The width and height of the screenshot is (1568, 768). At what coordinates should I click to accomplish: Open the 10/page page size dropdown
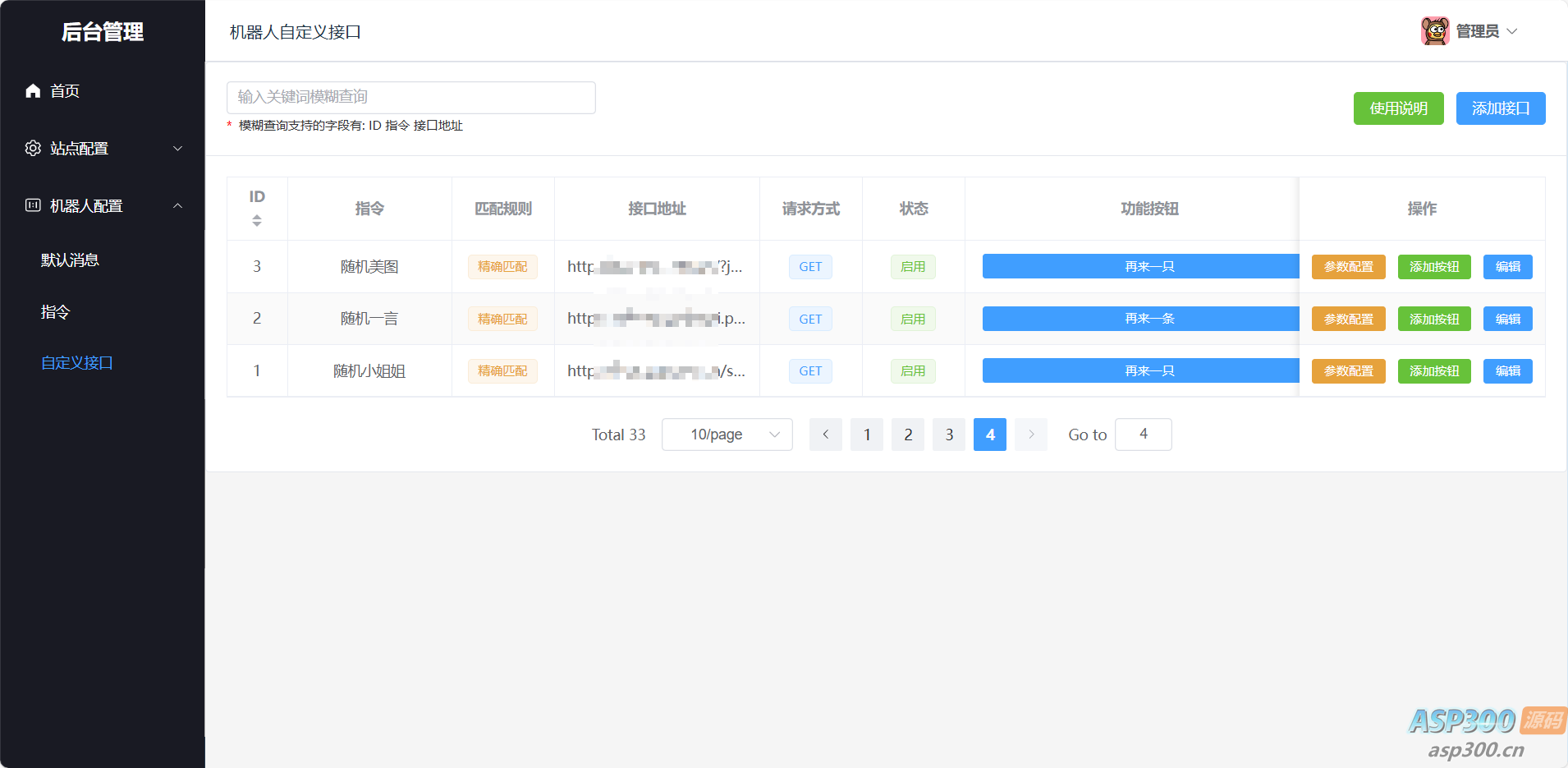[727, 435]
